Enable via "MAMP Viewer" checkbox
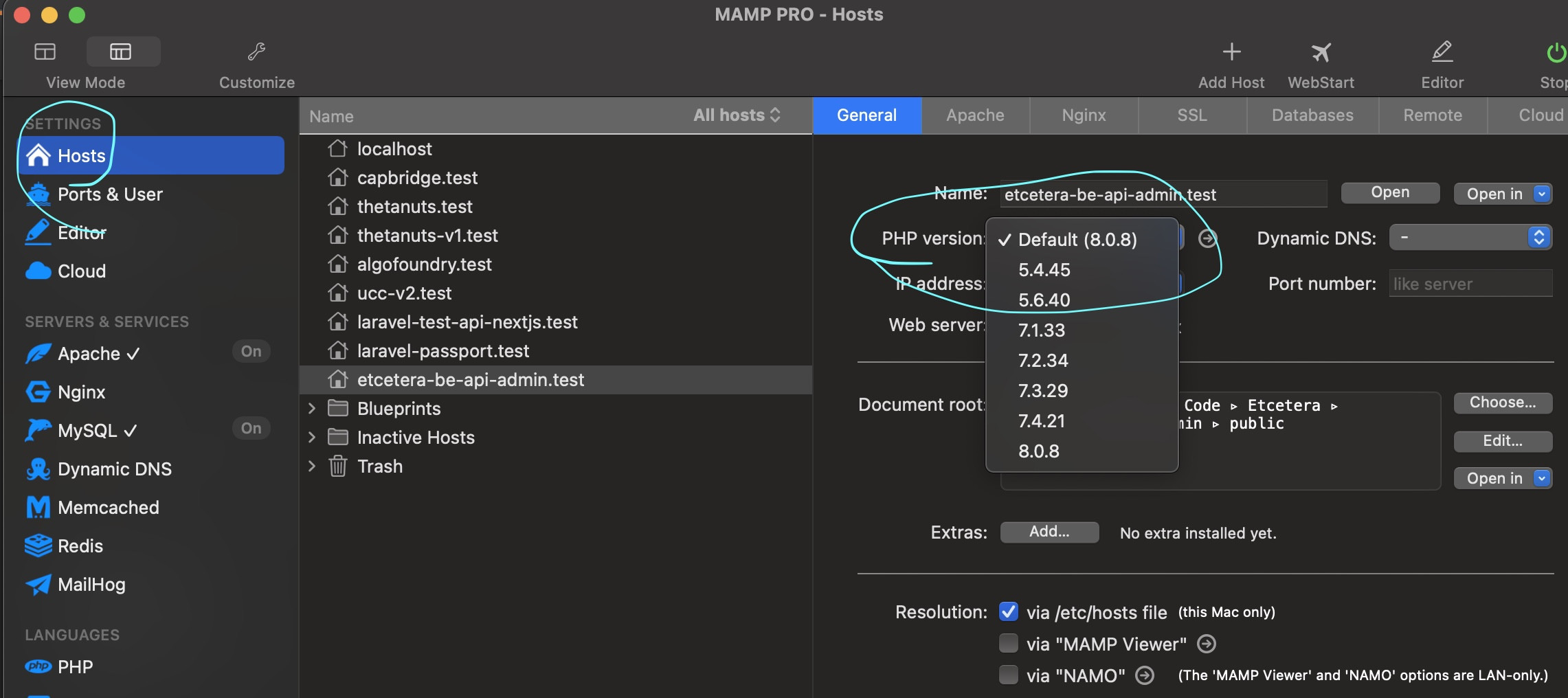The image size is (1568, 698). (1008, 644)
